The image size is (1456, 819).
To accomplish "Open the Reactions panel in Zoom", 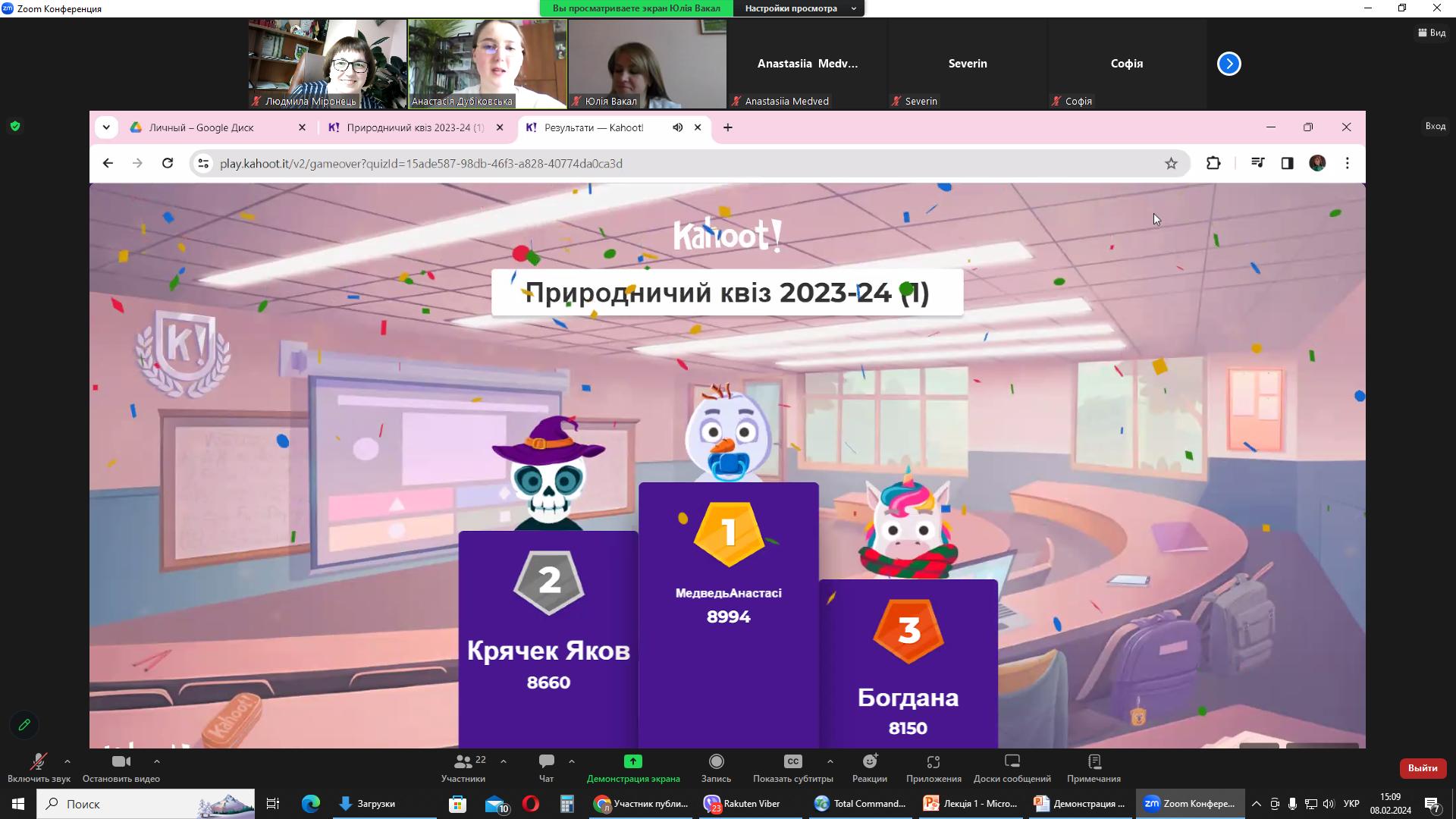I will pyautogui.click(x=869, y=767).
